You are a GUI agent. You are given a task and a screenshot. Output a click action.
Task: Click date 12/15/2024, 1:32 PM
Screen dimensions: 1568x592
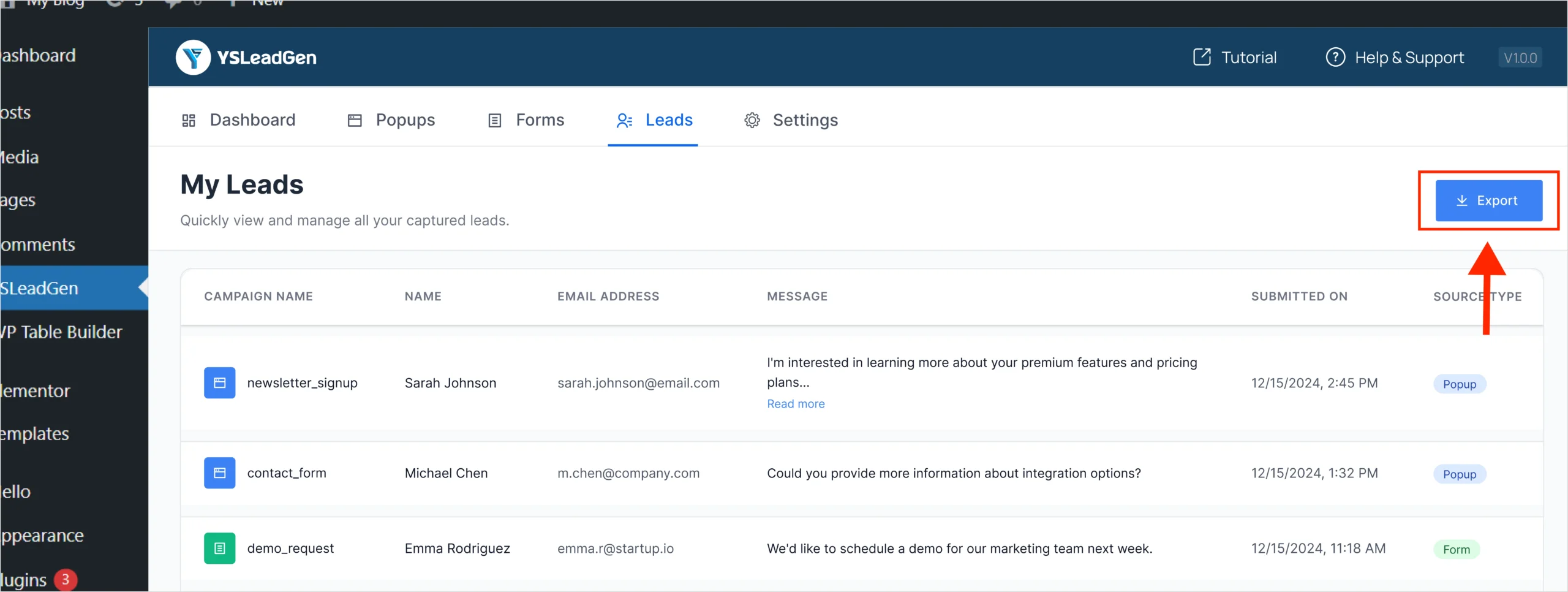[x=1314, y=473]
